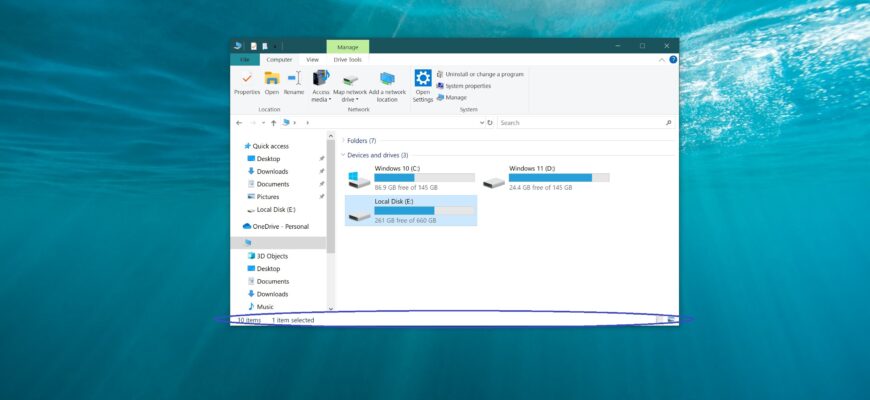Open the address bar history dropdown
Viewport: 870px width, 400px height.
[x=482, y=123]
